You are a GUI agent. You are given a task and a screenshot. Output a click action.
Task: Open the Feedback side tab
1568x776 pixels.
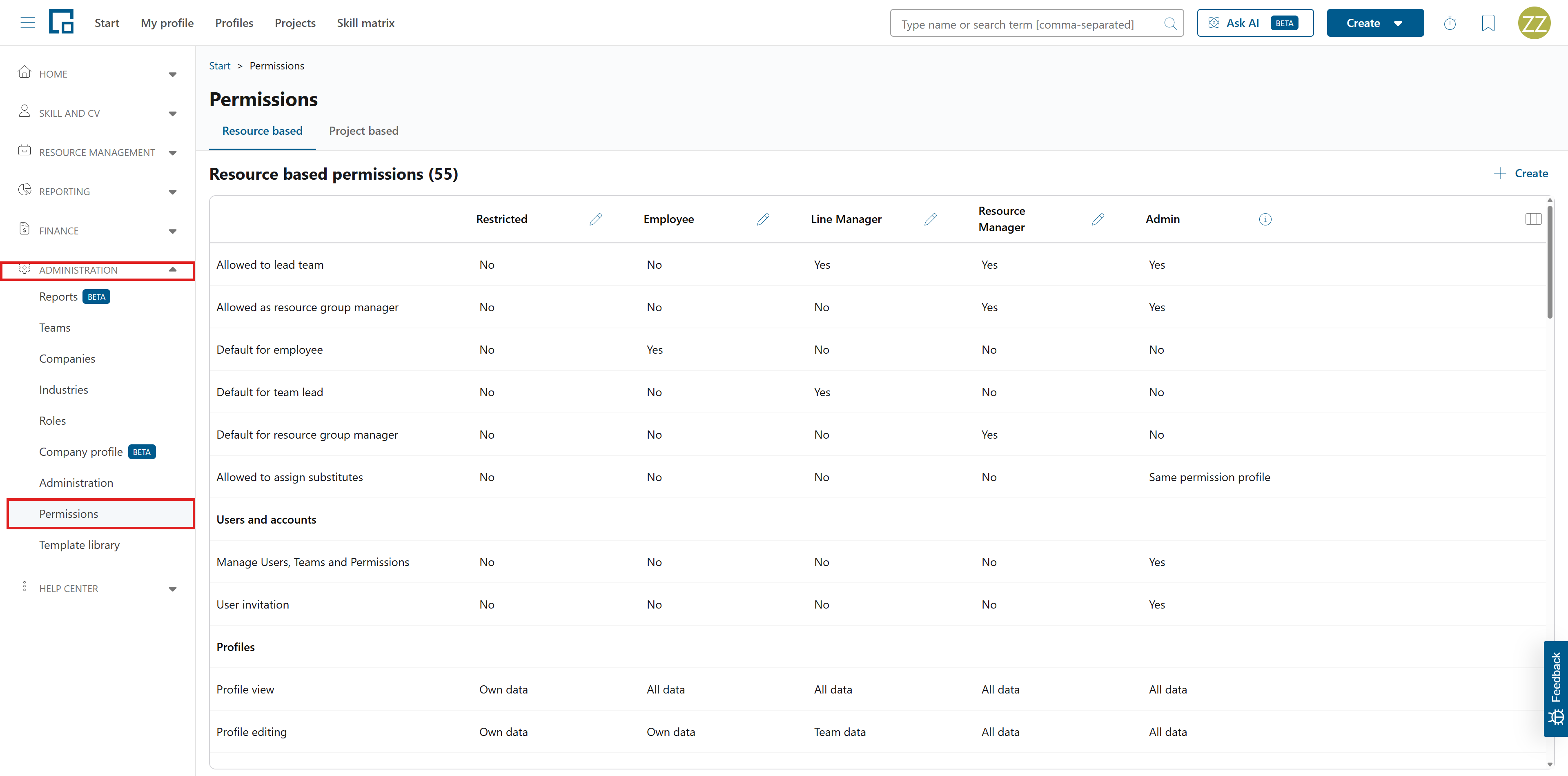1556,689
